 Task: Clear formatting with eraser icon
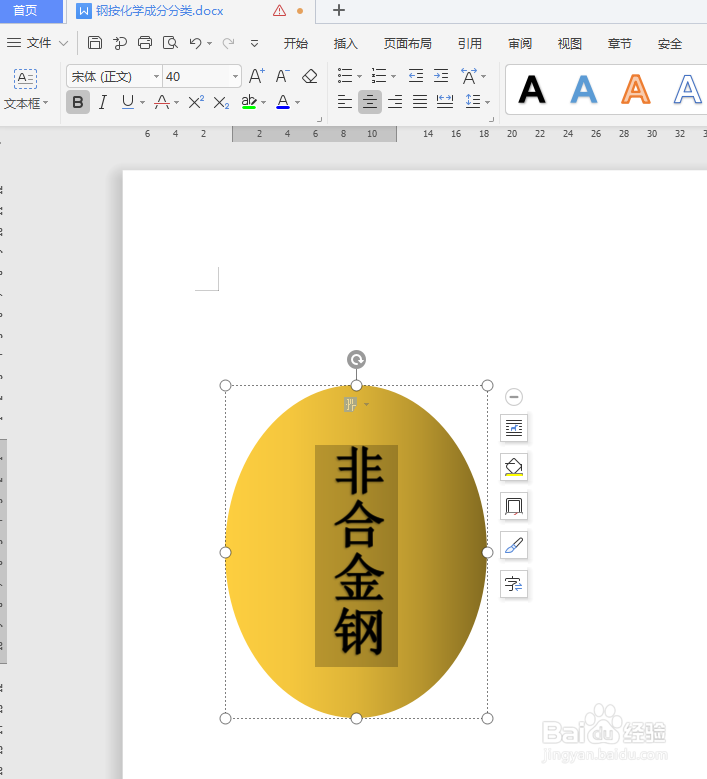pos(310,76)
